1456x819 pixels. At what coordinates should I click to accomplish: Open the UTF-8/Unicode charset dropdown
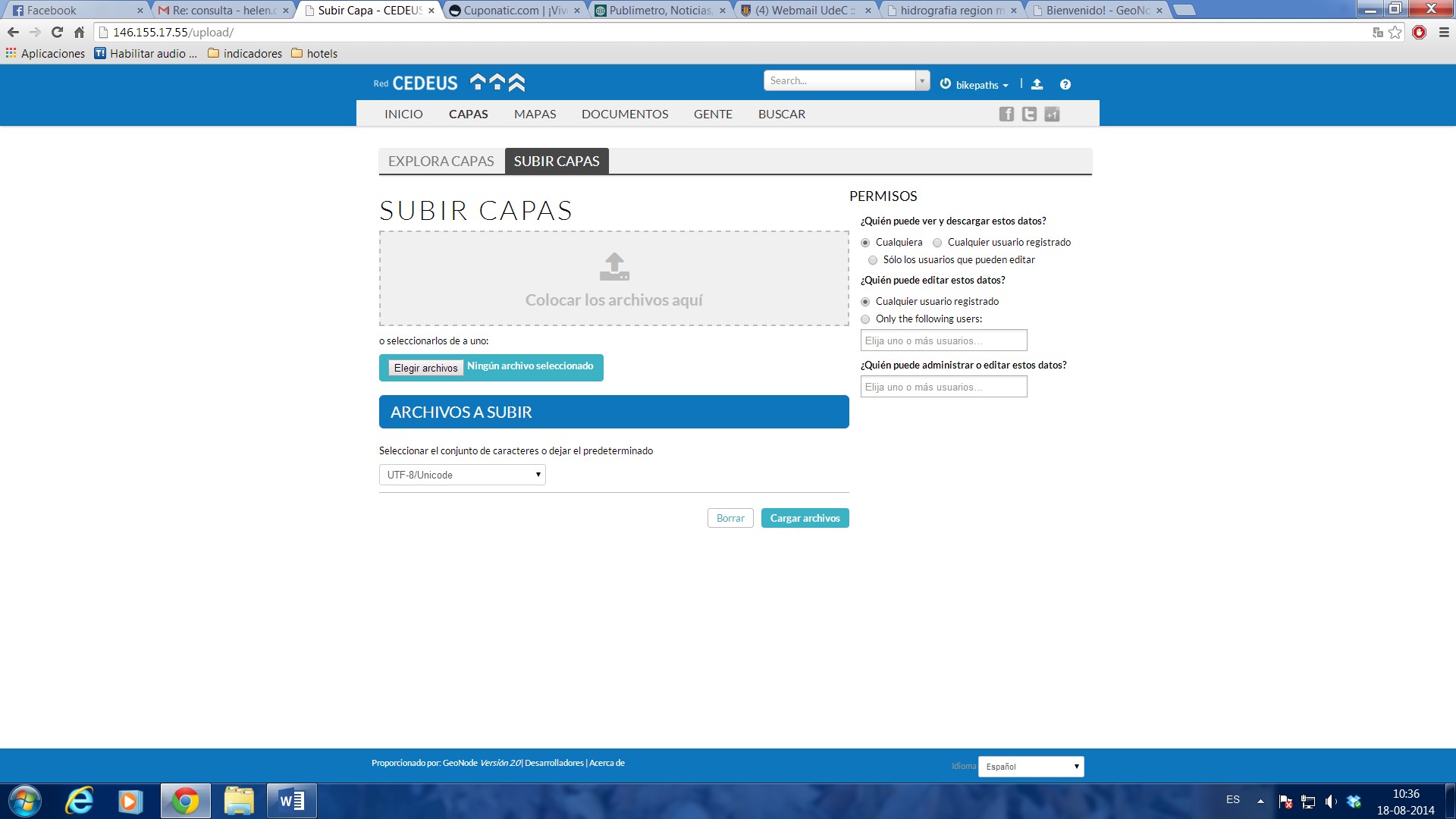(x=462, y=475)
